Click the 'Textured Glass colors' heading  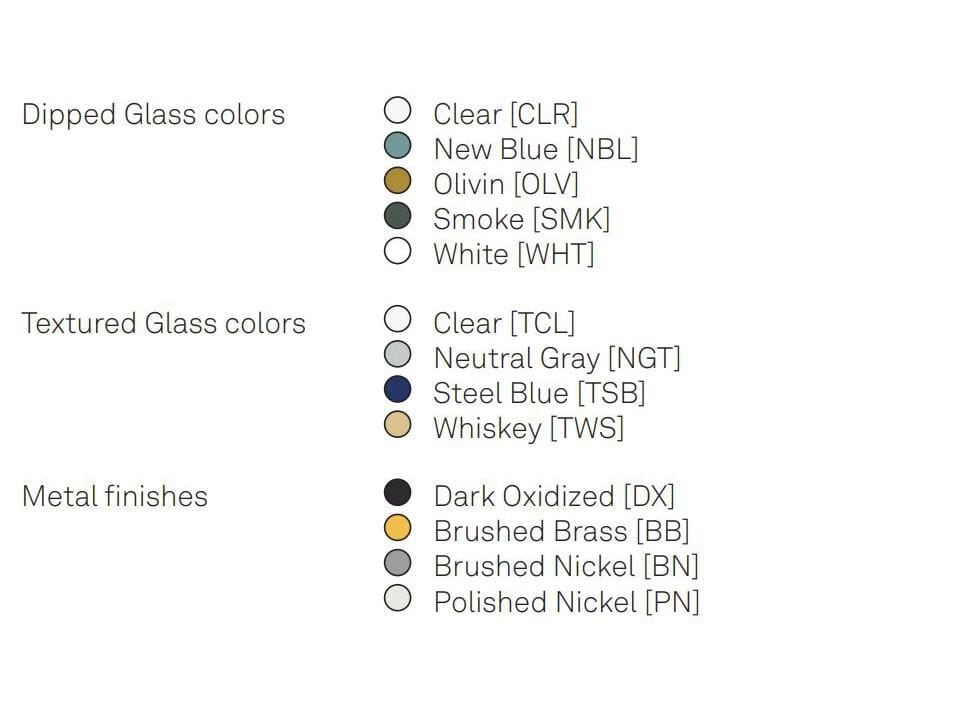tap(163, 324)
